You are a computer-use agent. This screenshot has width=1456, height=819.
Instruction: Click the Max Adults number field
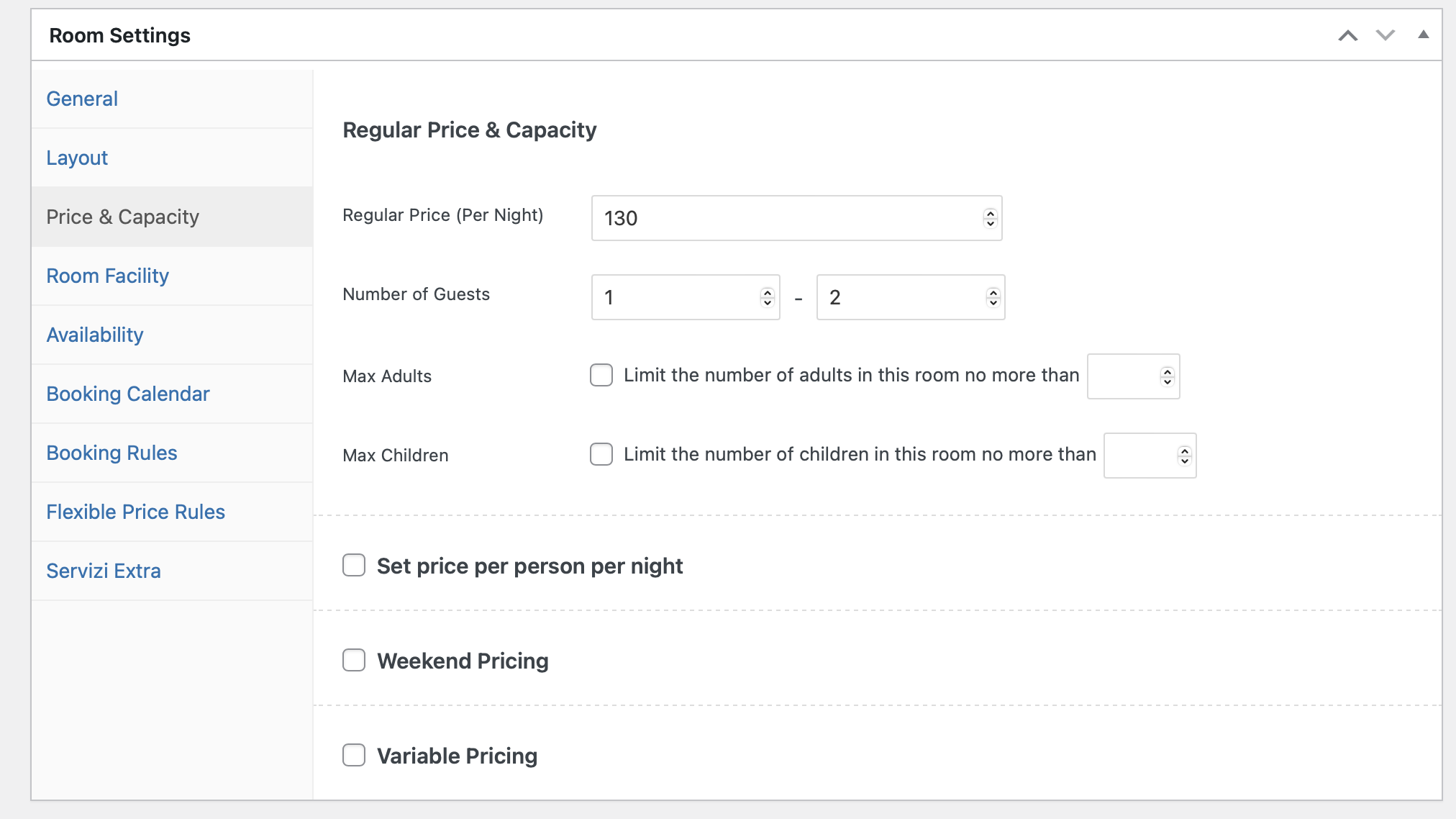(1133, 376)
